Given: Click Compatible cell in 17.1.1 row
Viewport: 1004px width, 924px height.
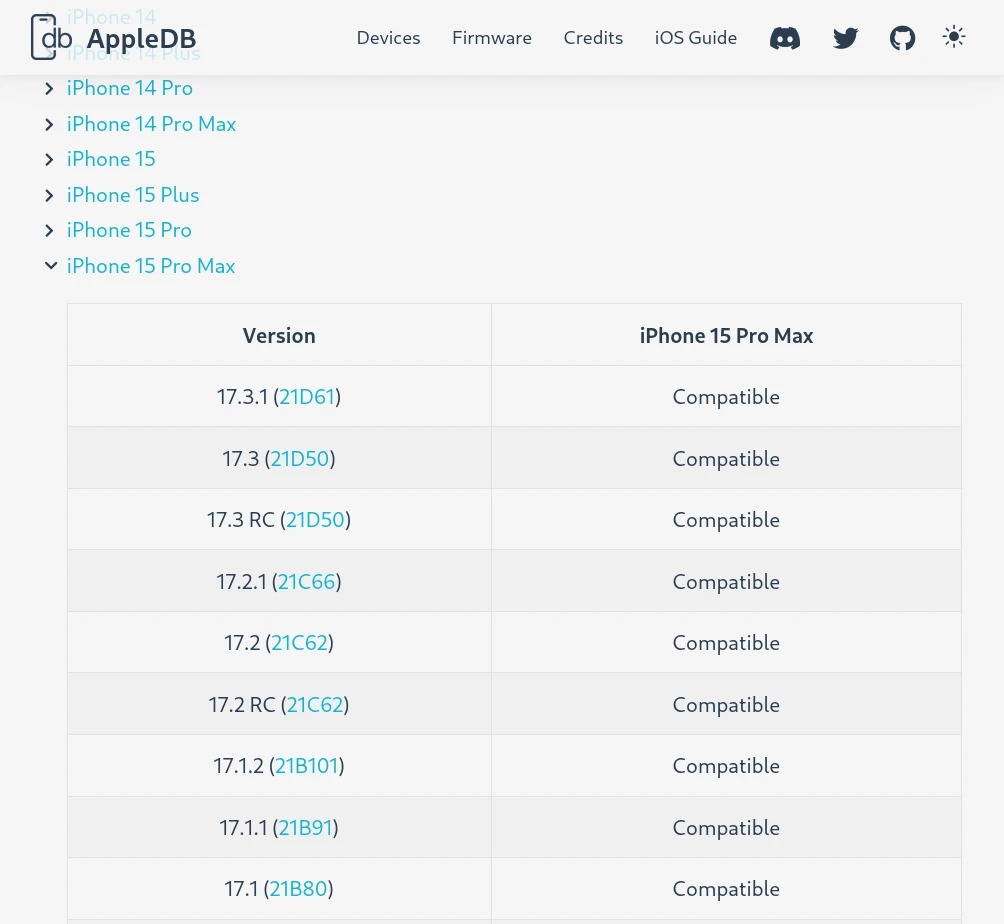Looking at the screenshot, I should [x=726, y=828].
